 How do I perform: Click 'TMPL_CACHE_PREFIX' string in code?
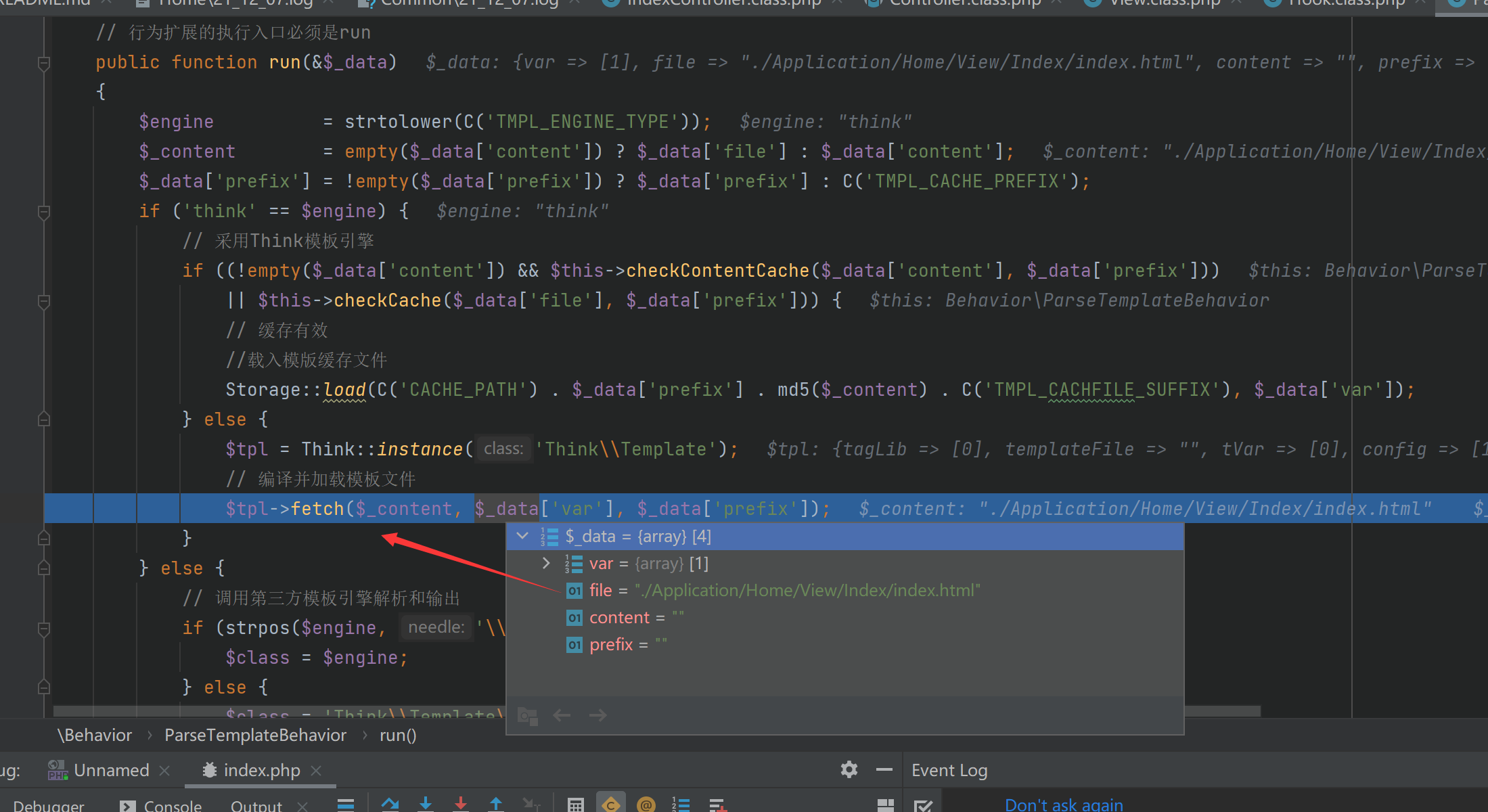pyautogui.click(x=967, y=181)
